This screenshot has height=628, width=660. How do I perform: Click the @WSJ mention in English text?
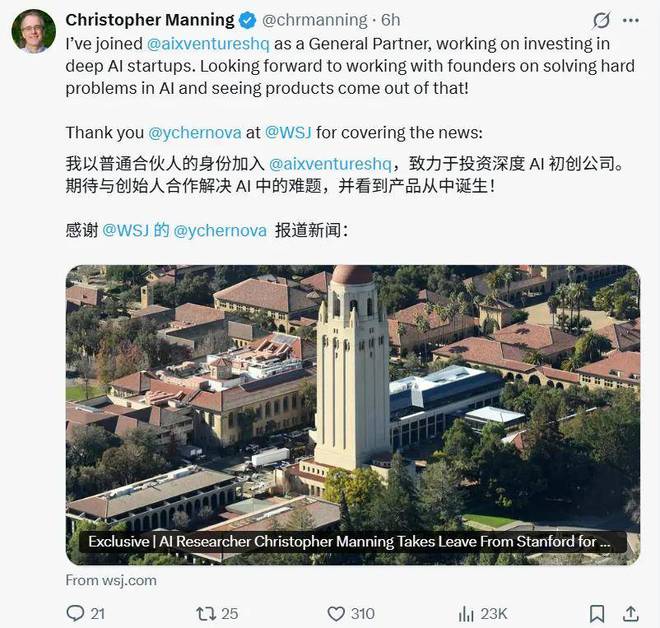[x=288, y=132]
